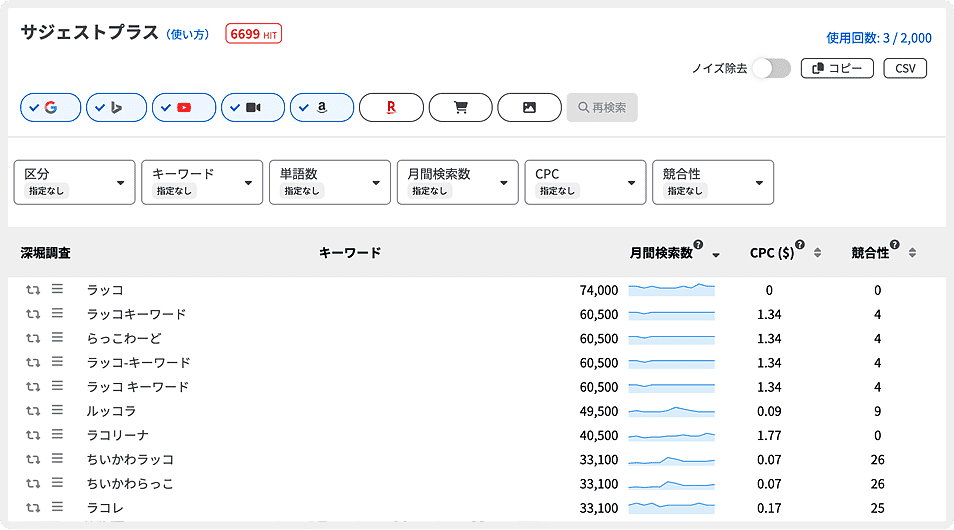The width and height of the screenshot is (954, 530).
Task: Click the 6699 HIT badge
Action: tap(253, 34)
